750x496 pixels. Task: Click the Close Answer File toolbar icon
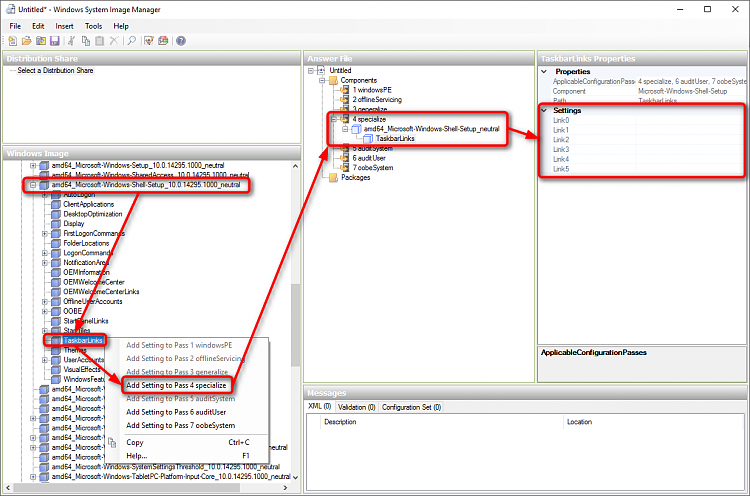41,41
